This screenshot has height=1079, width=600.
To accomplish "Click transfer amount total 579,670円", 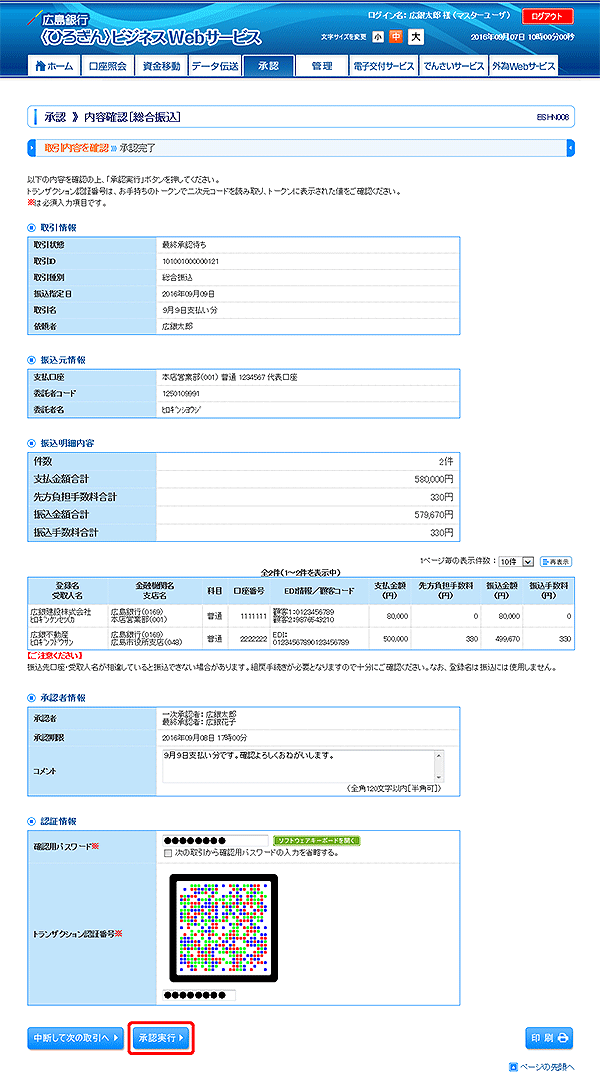I will pyautogui.click(x=432, y=515).
